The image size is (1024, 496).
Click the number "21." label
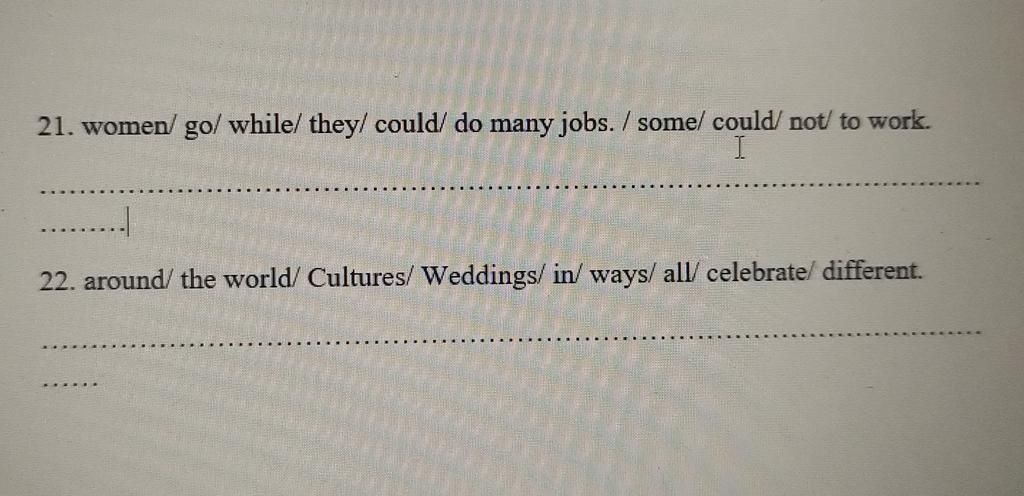(57, 127)
